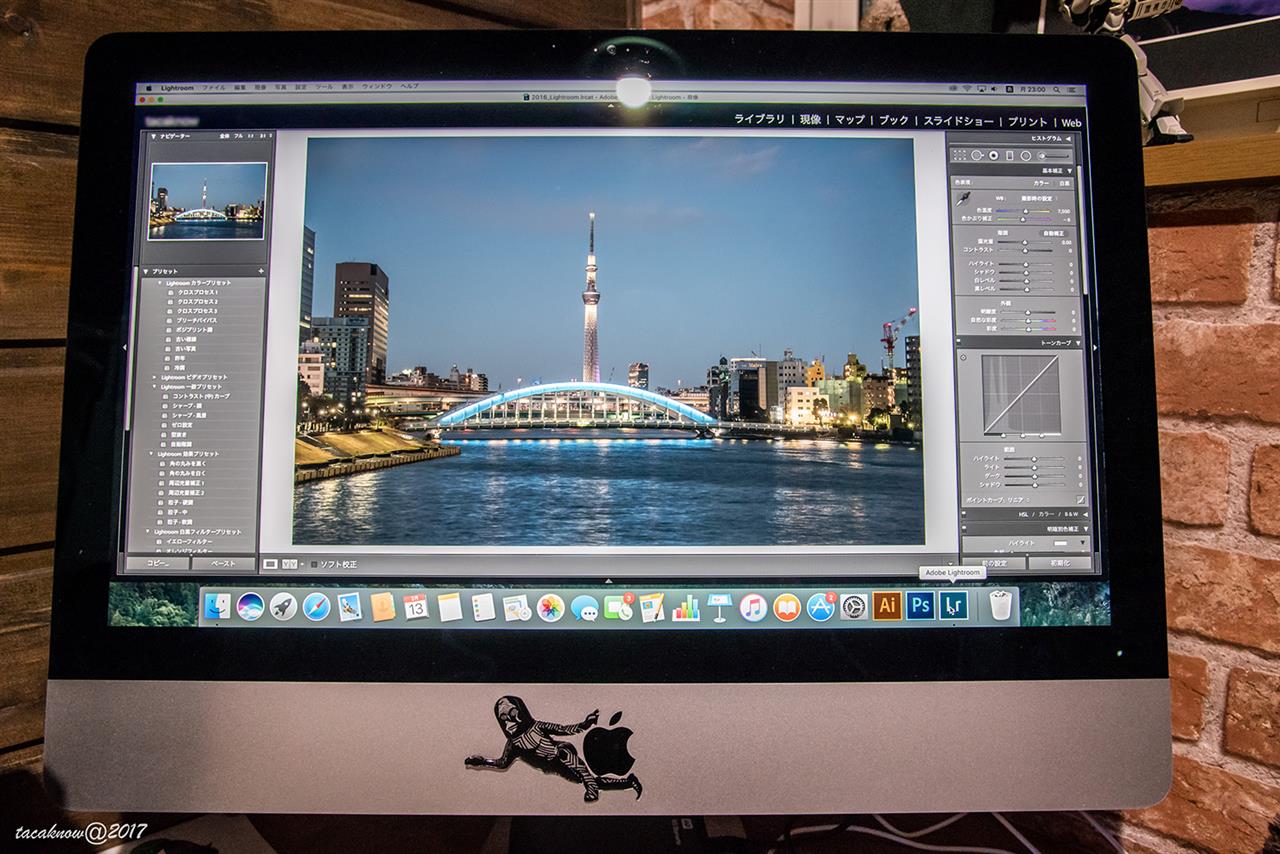The image size is (1280, 854).
Task: Click the right panel hide arrow
Action: coord(1095,347)
